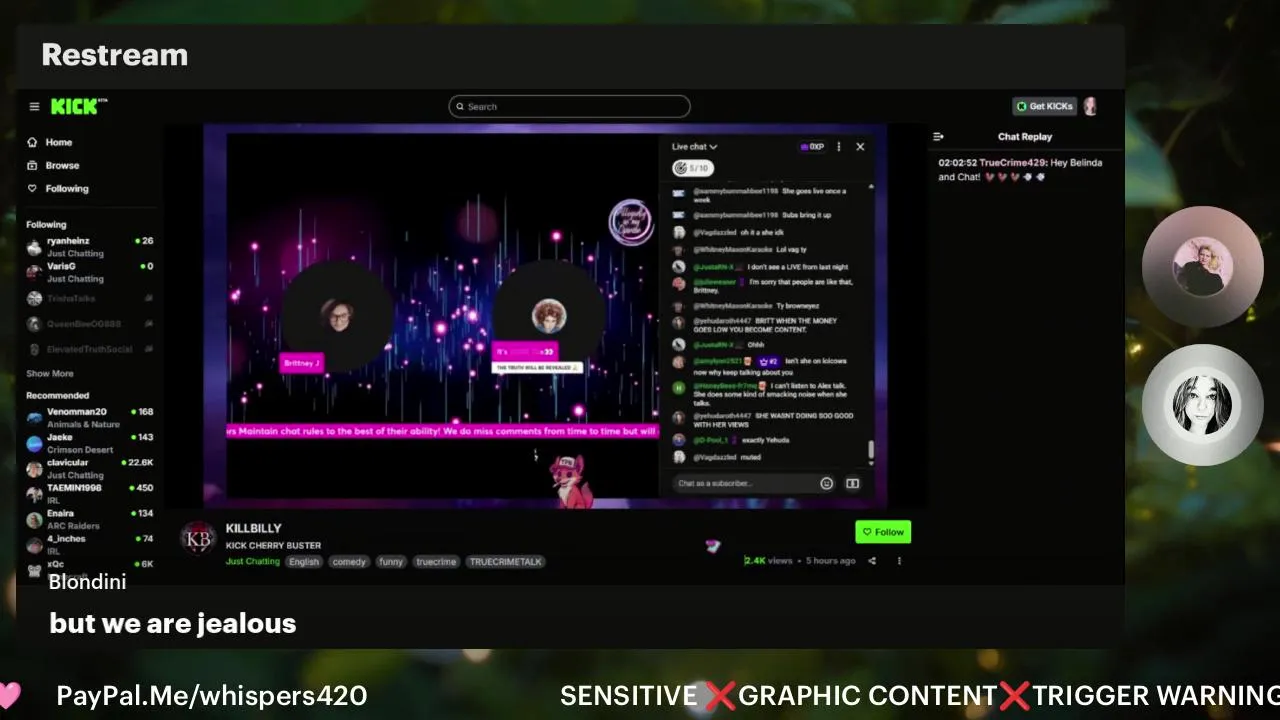Open Jaeke recommended channel
The image size is (1280, 720).
click(90, 443)
